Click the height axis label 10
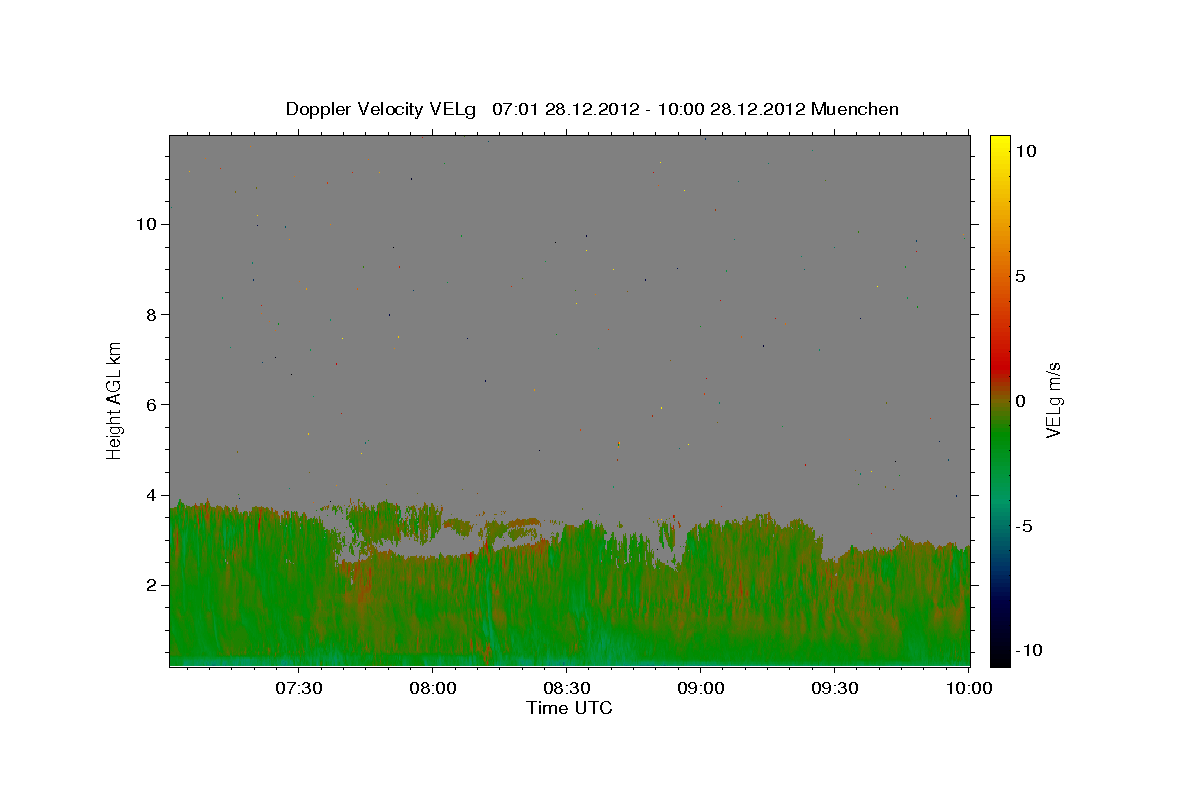The image size is (1200, 800). pos(146,224)
